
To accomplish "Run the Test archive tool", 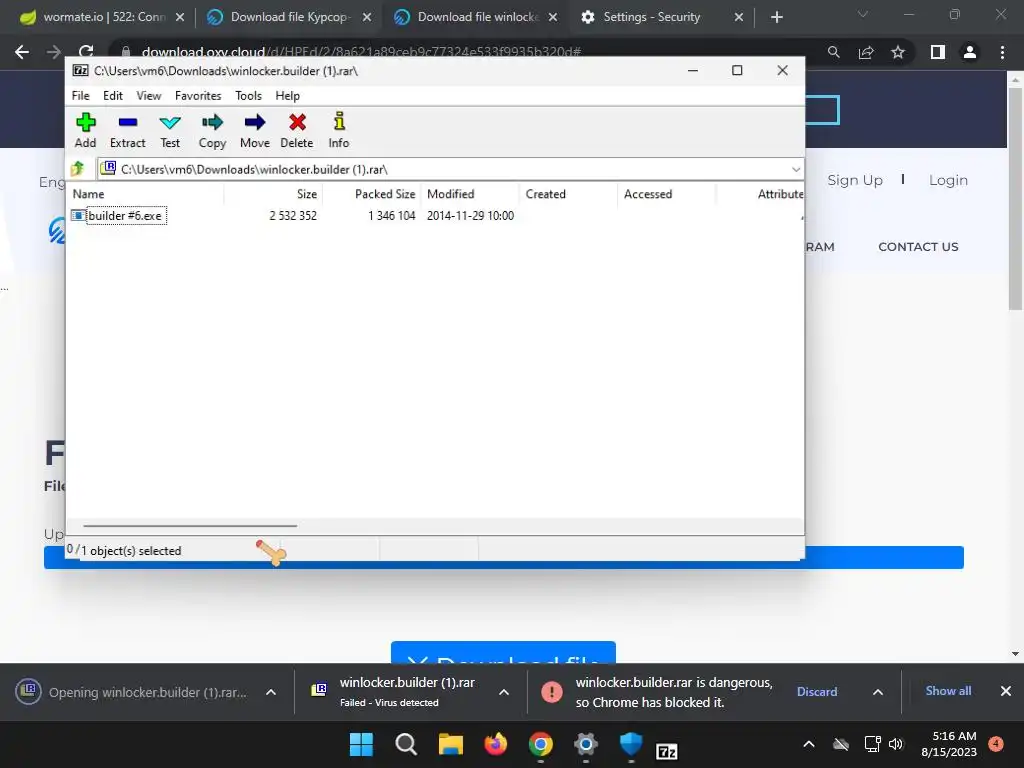I will pos(170,131).
